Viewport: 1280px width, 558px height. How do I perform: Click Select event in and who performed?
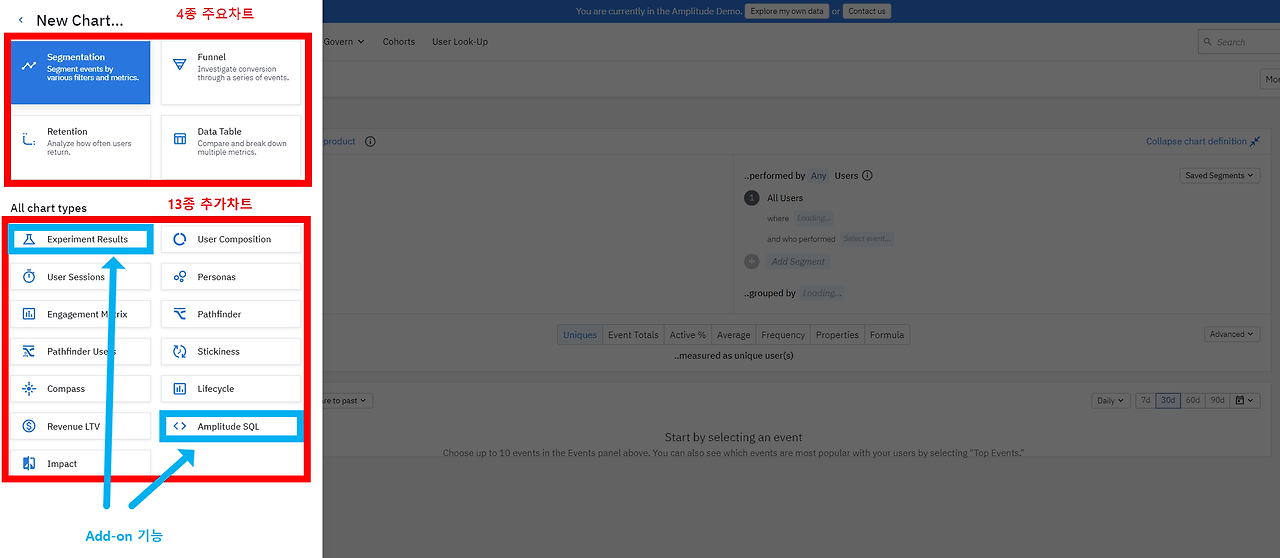point(866,239)
